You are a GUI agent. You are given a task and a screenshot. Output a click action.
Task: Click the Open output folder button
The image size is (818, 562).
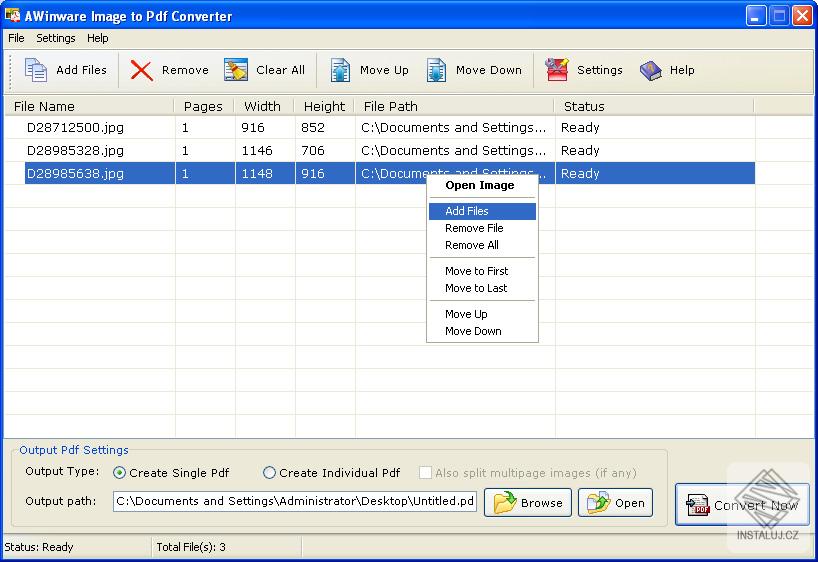tap(616, 503)
